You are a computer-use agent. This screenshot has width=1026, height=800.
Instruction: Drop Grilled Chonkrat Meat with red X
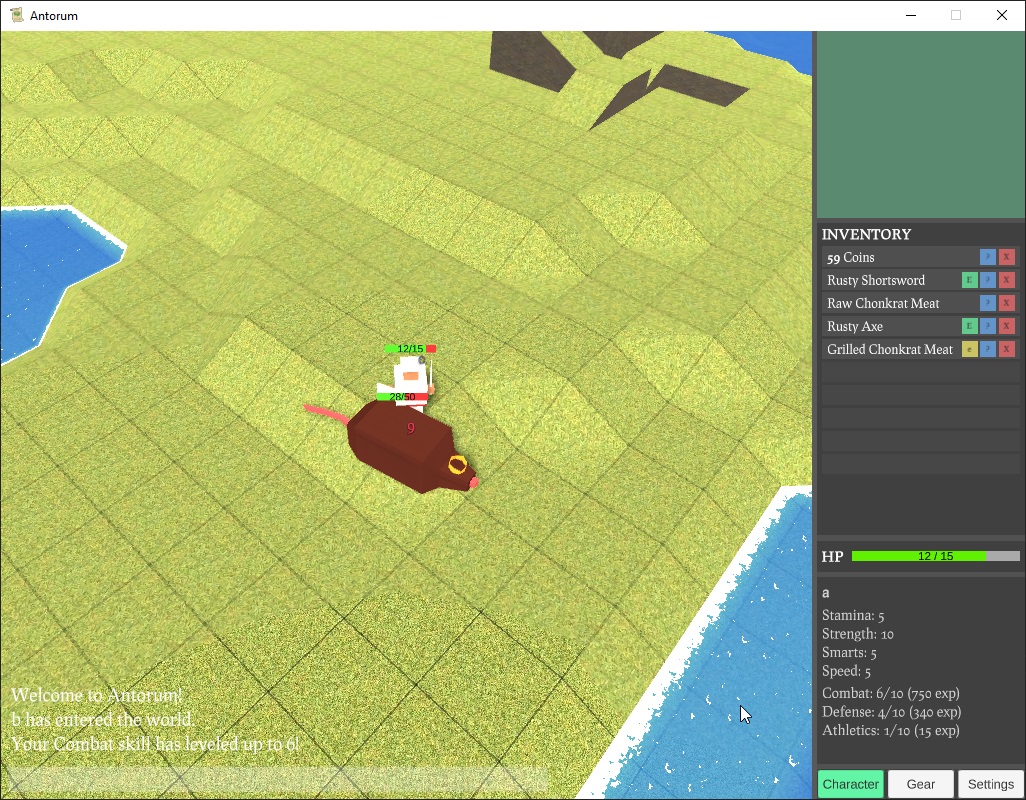click(1007, 349)
